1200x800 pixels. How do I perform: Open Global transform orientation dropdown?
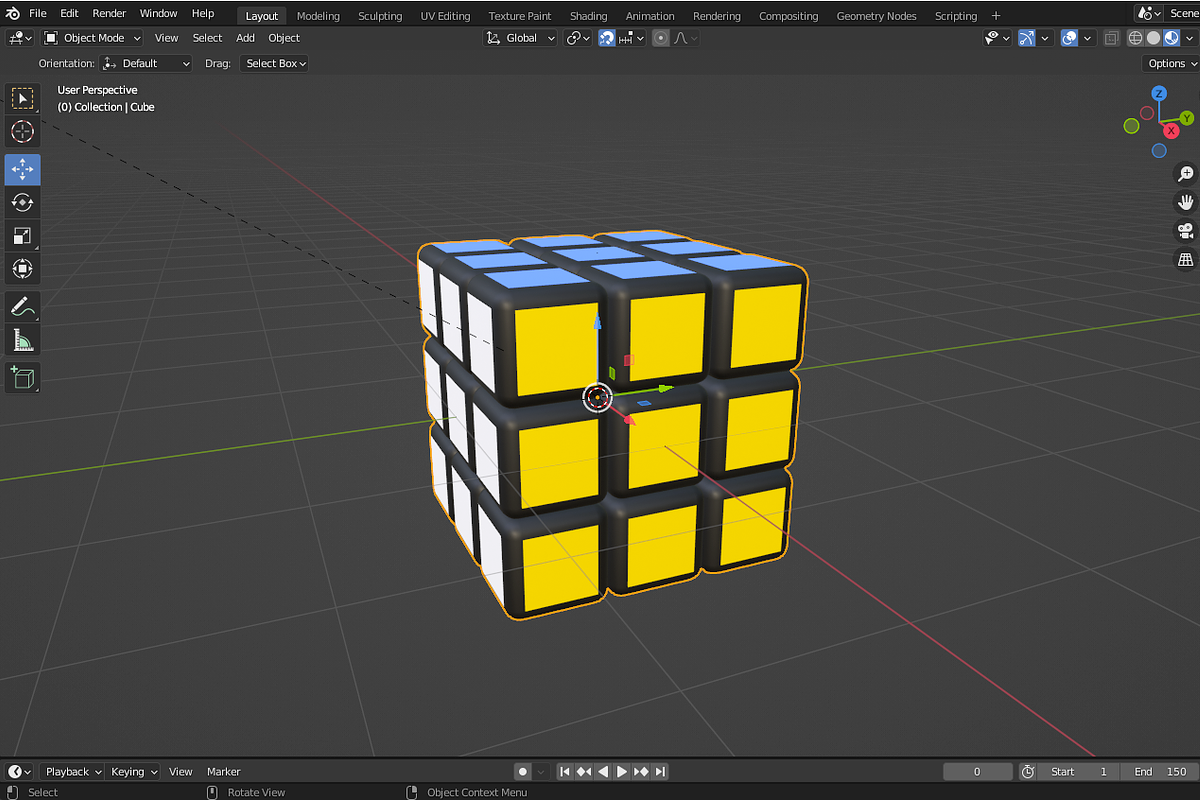(523, 38)
